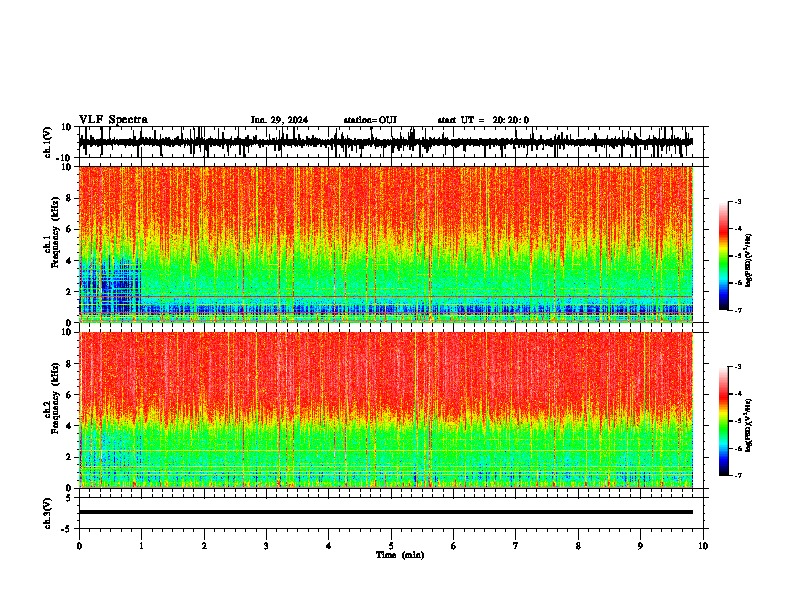The image size is (792, 612).
Task: Click the black ch.3 voltage trace line
Action: (386, 512)
